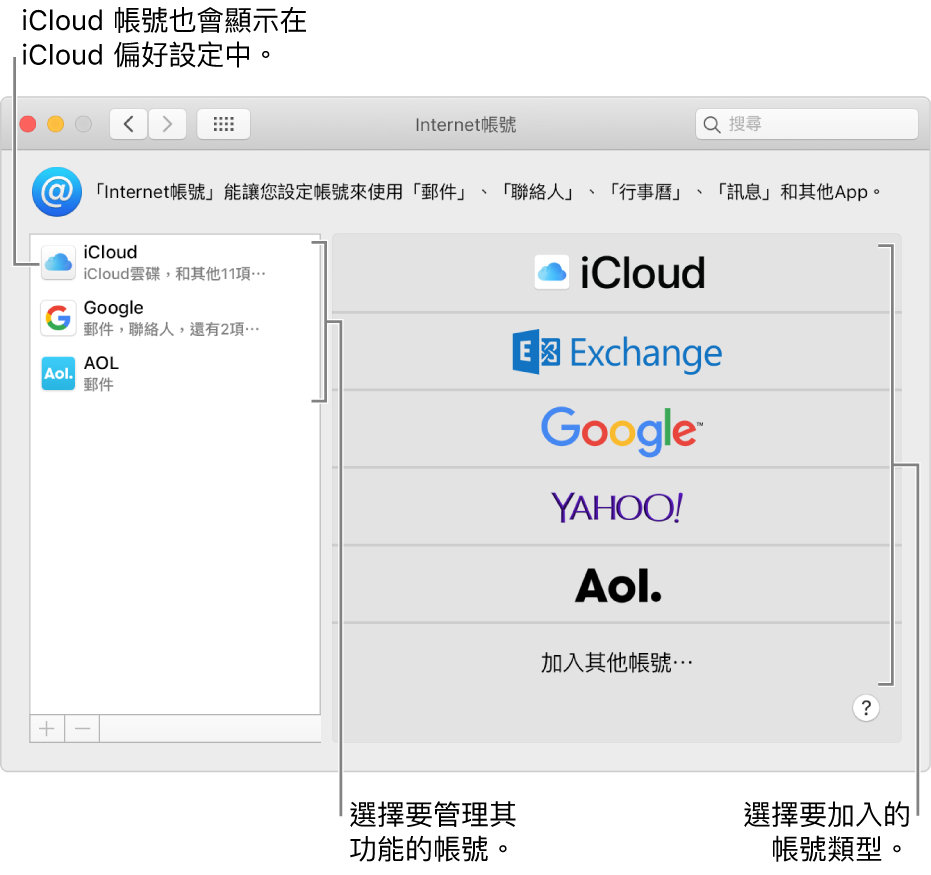Choose Yahoo! as account type to add
931x875 pixels.
tap(617, 507)
